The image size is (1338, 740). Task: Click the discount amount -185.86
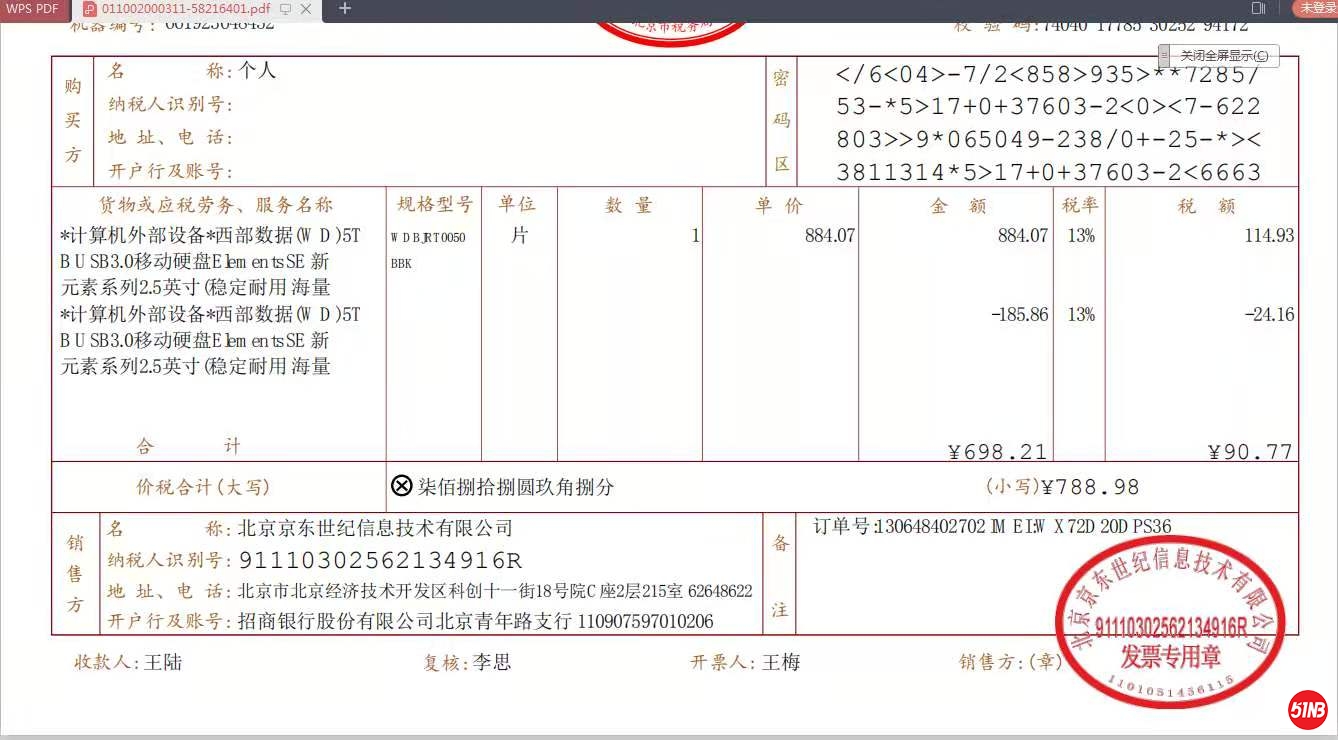(x=1019, y=315)
